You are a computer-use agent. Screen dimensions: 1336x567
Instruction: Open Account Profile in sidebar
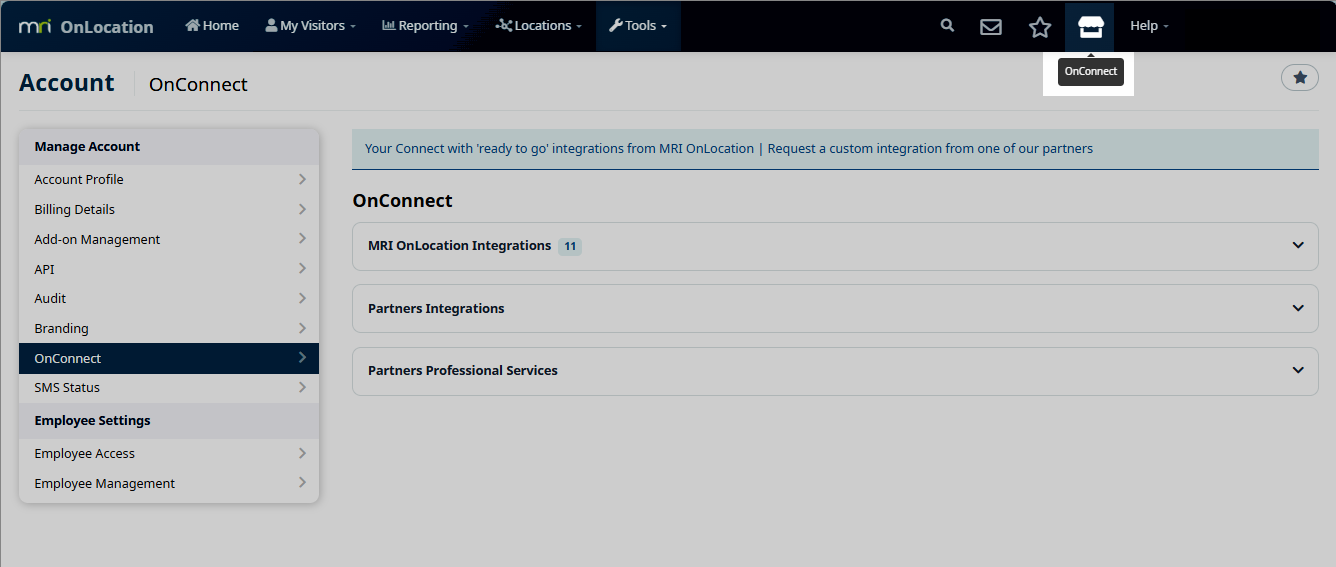pos(169,180)
